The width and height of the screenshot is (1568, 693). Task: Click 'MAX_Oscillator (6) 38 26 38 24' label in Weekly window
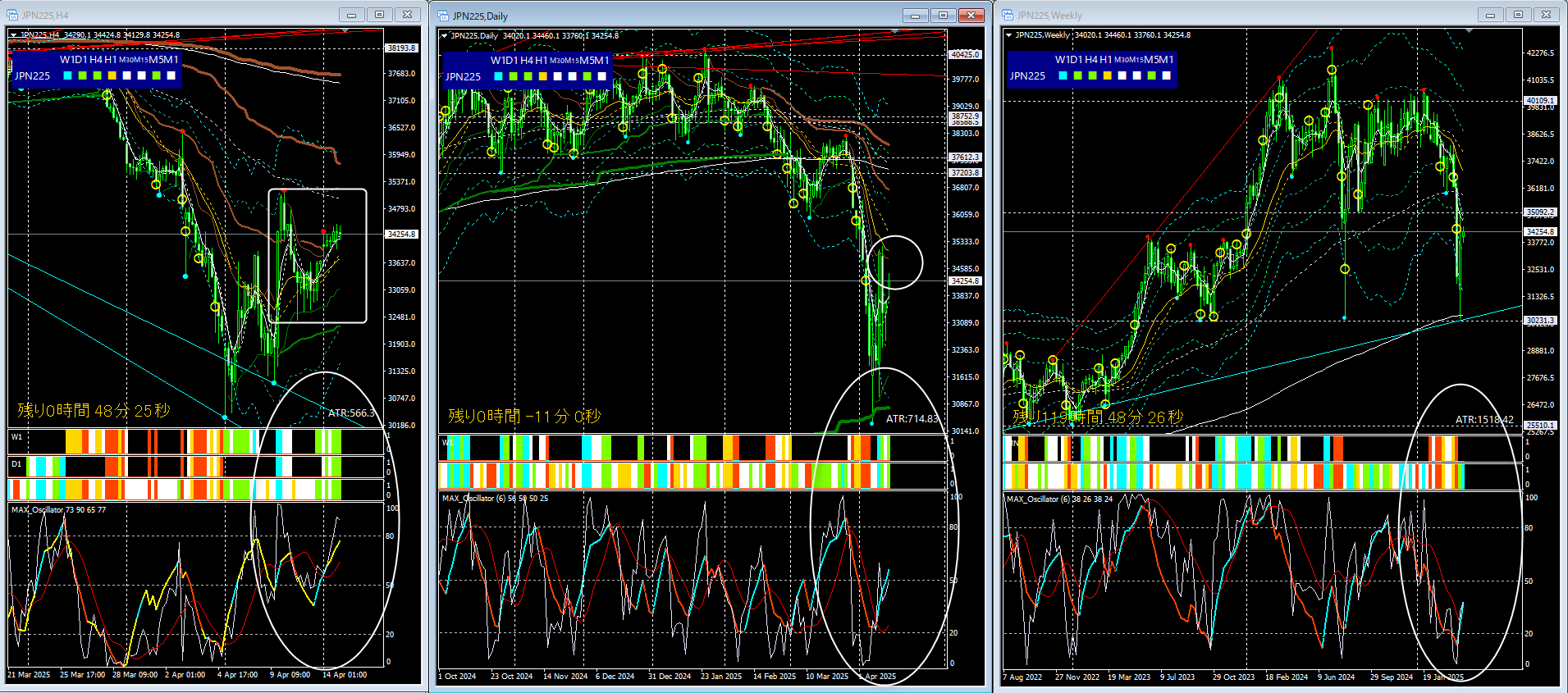click(1059, 499)
